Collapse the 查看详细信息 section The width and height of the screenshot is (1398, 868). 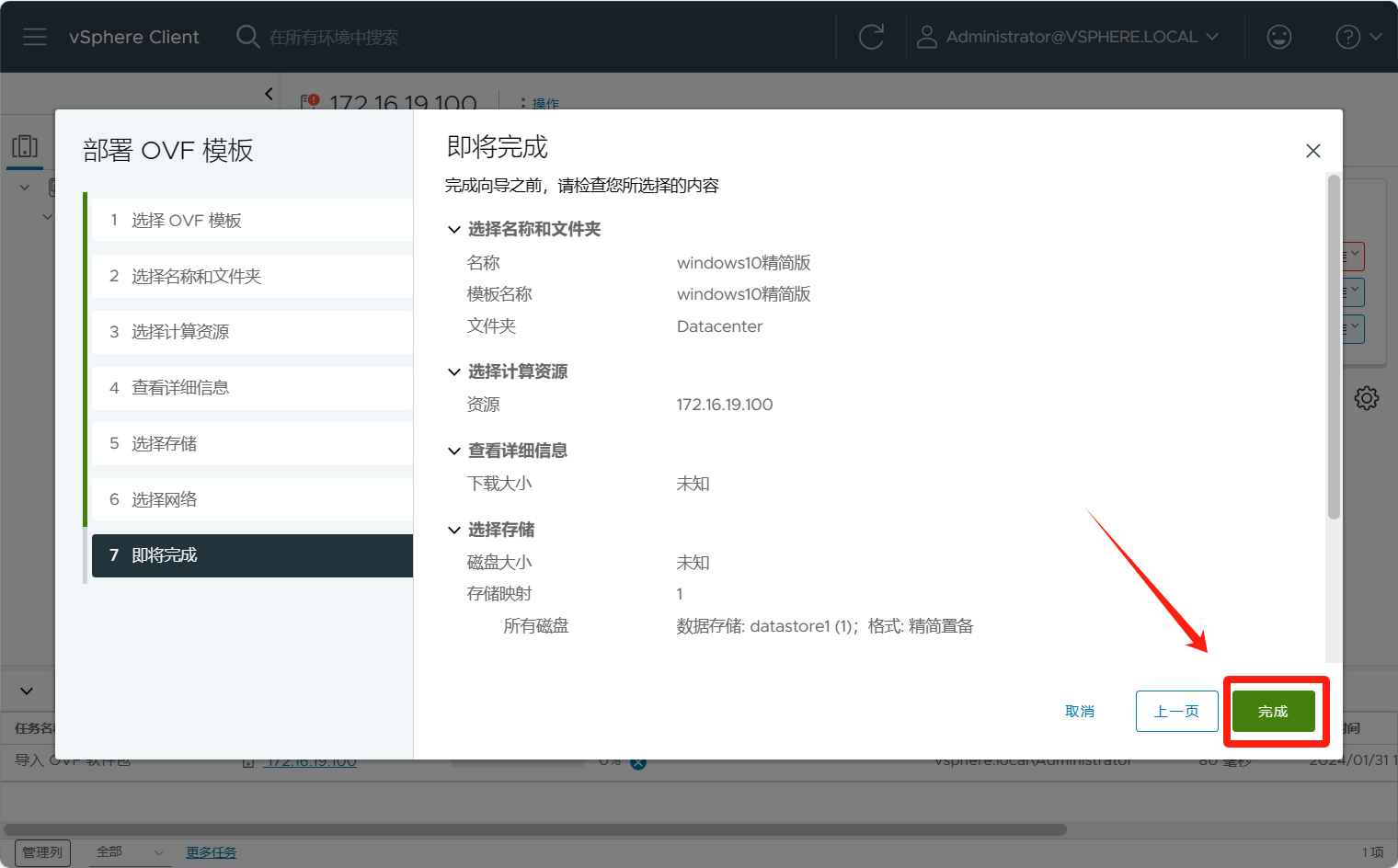pos(454,451)
